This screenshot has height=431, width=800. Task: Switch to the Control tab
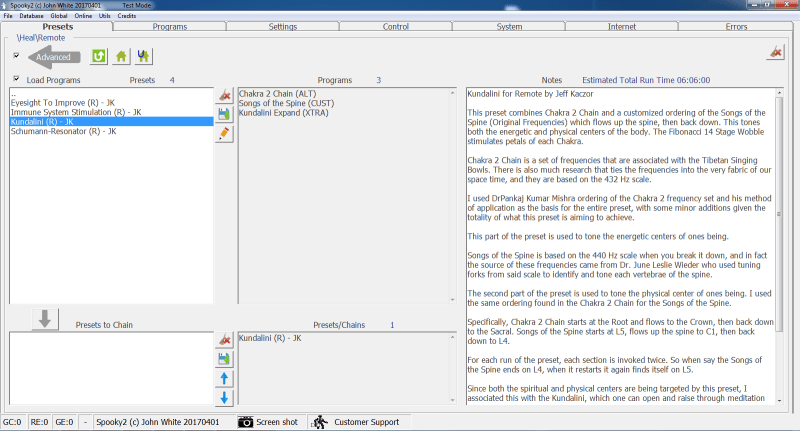396,27
